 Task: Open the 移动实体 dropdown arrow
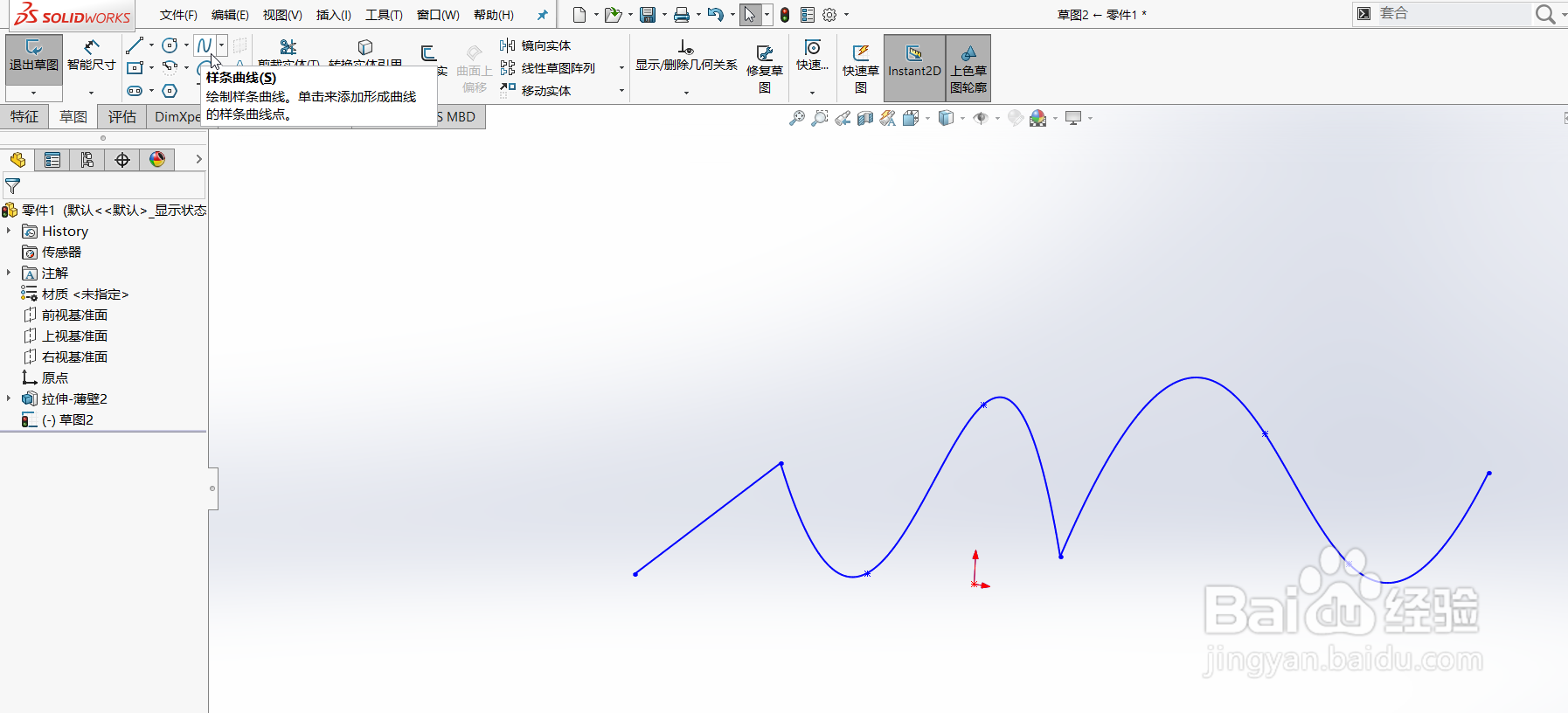click(x=621, y=91)
